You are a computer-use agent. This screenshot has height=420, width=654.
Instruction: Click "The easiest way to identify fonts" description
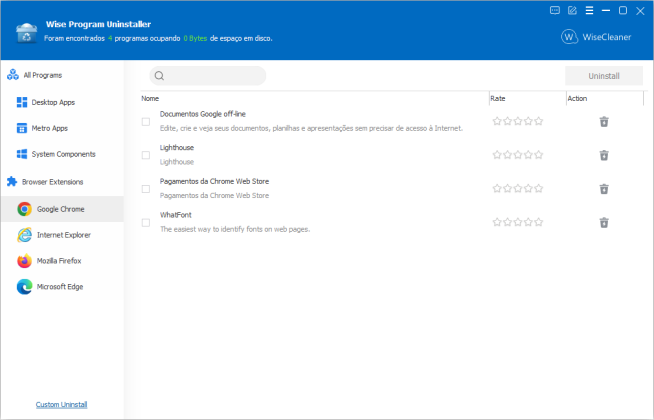click(235, 229)
